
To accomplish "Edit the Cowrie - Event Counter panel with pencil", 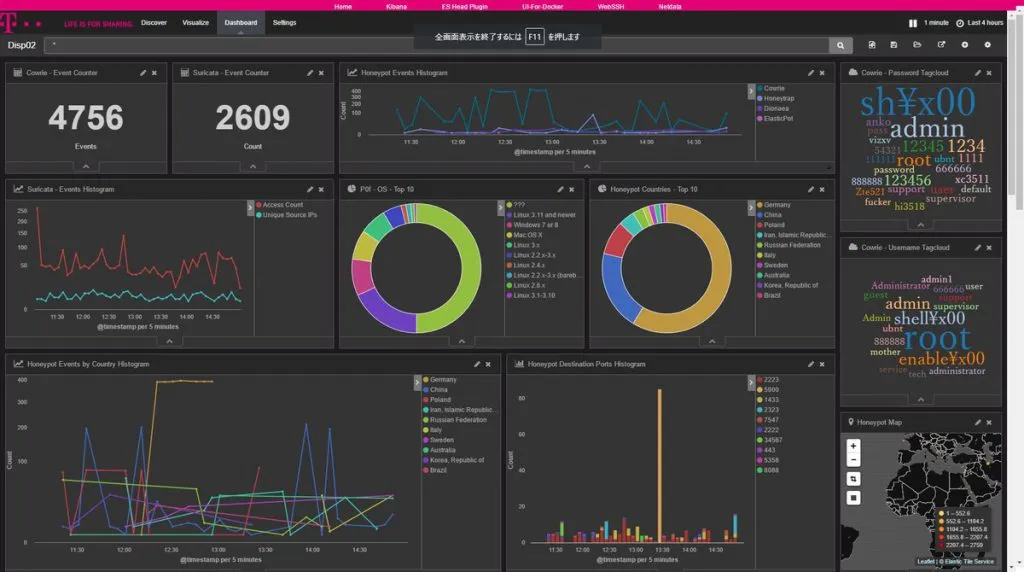I will pyautogui.click(x=143, y=73).
